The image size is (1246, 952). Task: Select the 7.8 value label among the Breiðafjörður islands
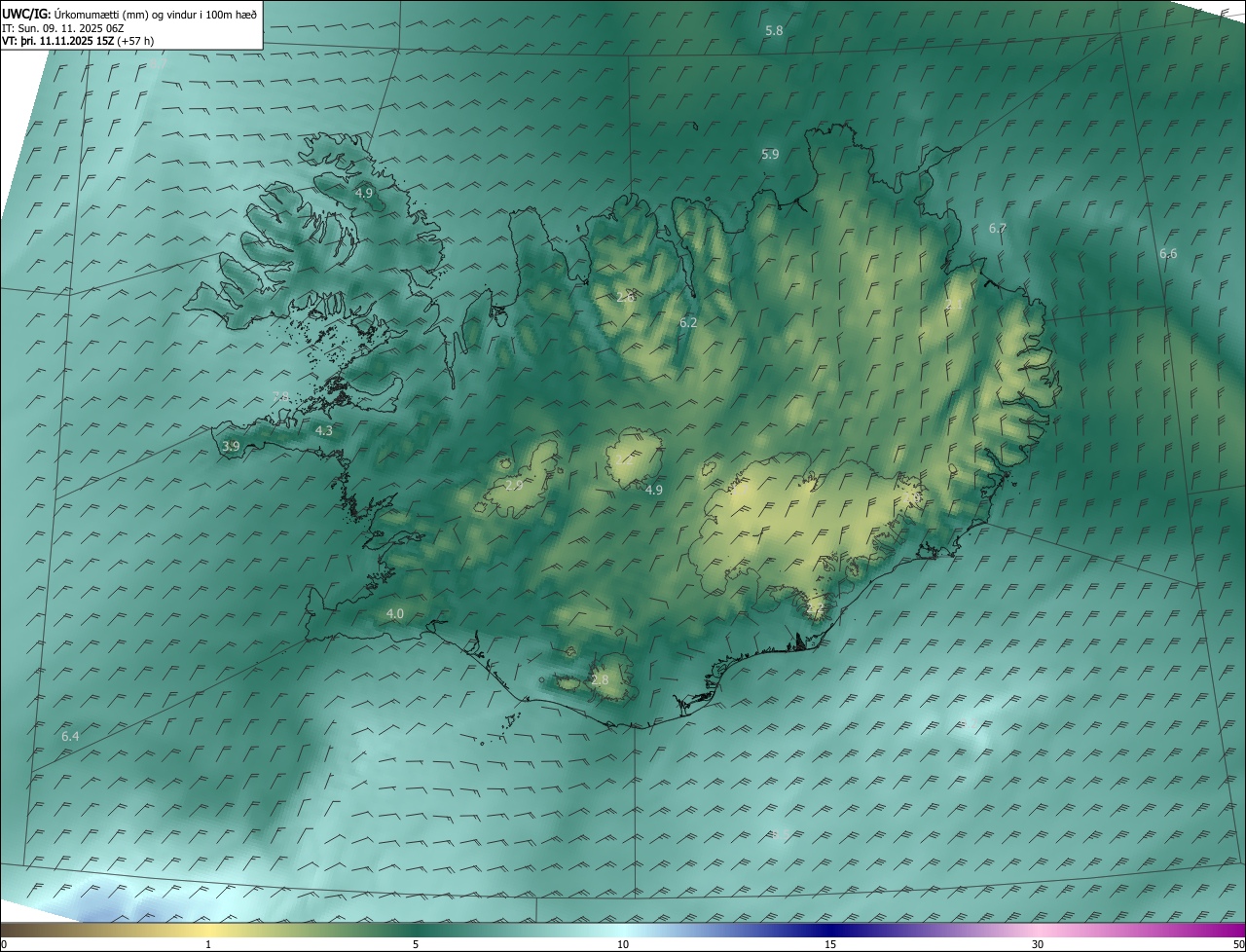tap(280, 396)
